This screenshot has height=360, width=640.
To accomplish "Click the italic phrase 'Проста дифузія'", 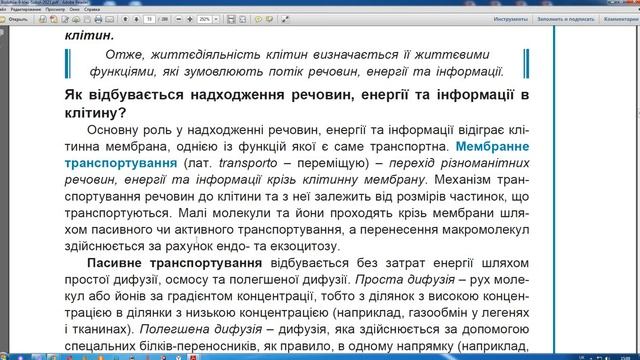I will click(405, 280).
